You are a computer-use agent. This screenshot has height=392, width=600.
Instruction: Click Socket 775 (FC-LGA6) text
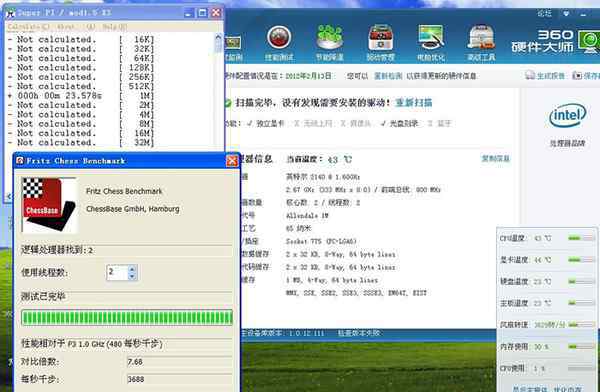321,241
